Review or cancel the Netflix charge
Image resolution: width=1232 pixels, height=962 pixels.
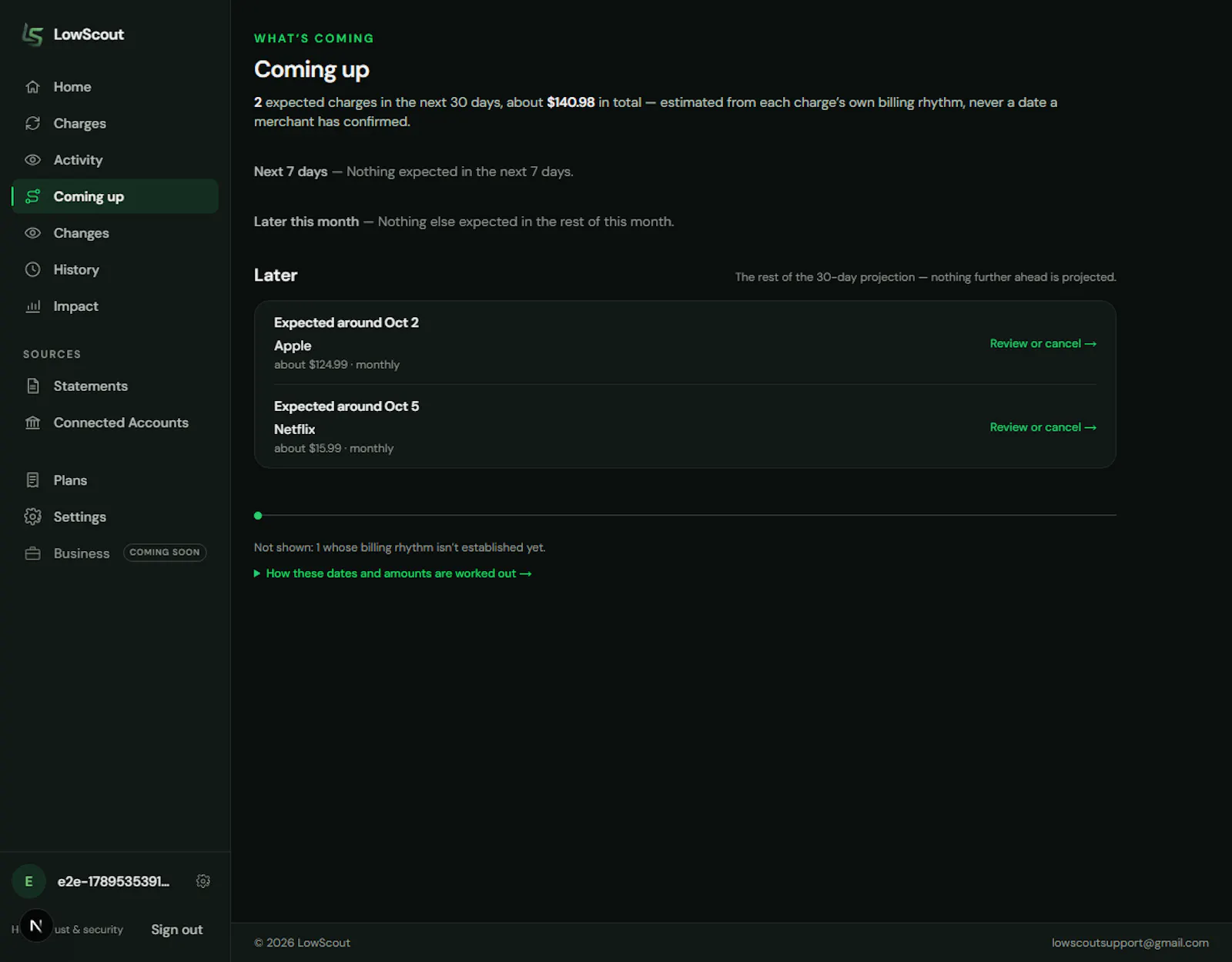[1043, 427]
